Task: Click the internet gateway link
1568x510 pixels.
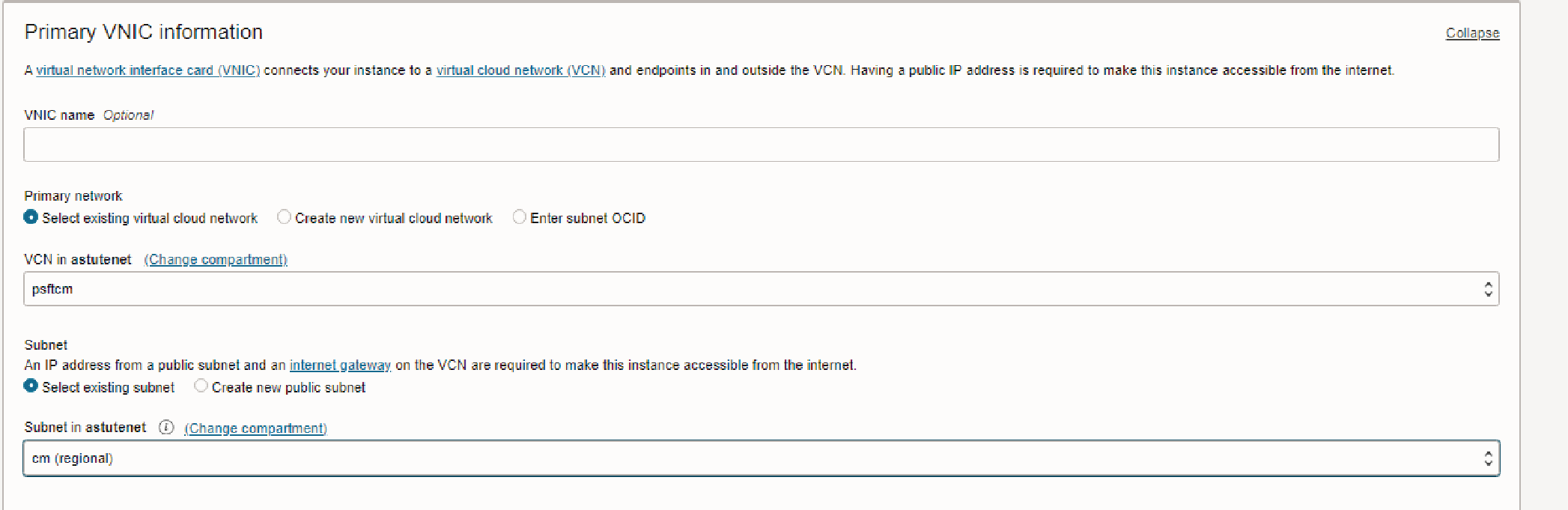Action: (340, 365)
